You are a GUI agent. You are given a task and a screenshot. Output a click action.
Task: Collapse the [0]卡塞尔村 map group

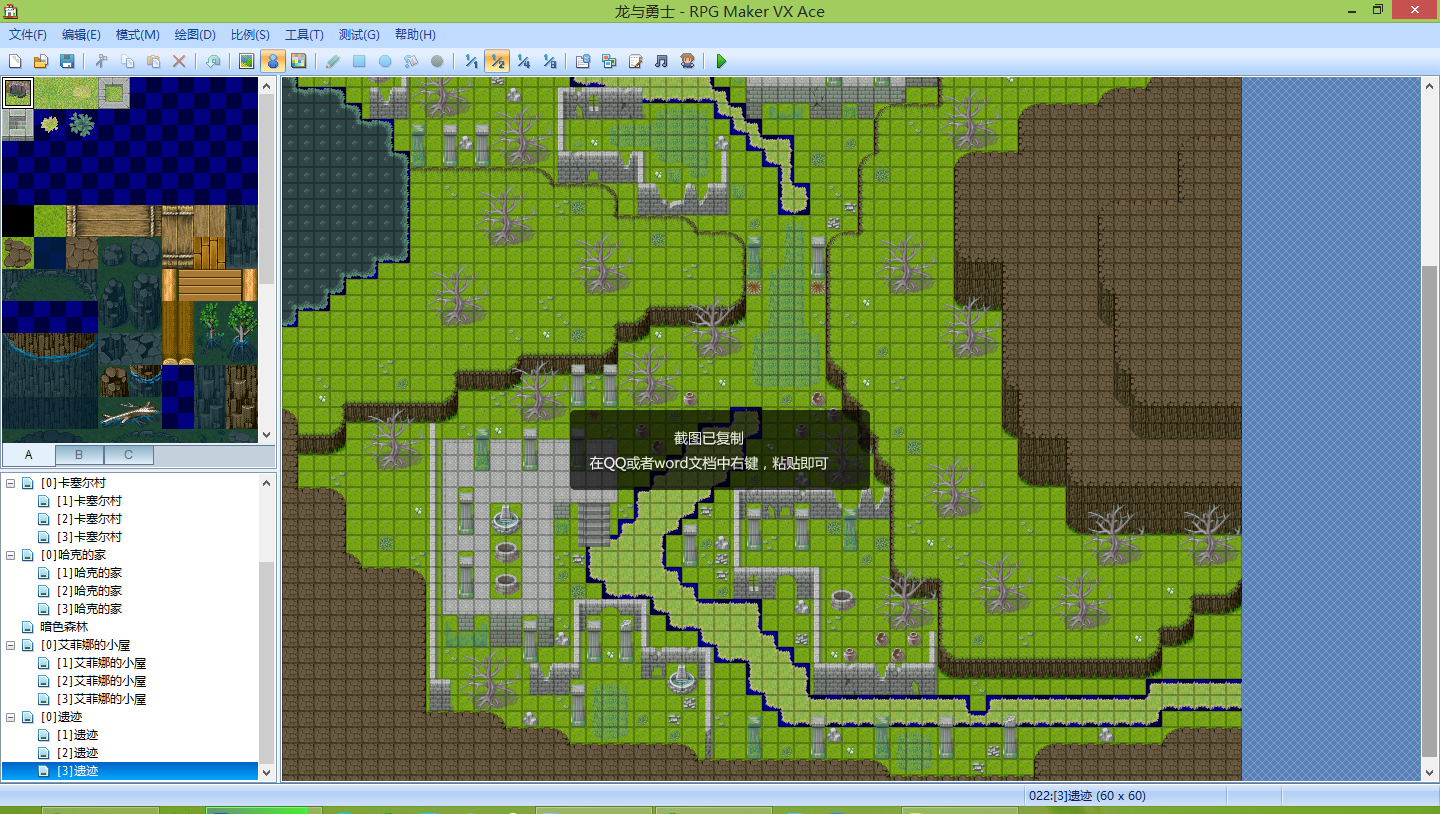11,483
